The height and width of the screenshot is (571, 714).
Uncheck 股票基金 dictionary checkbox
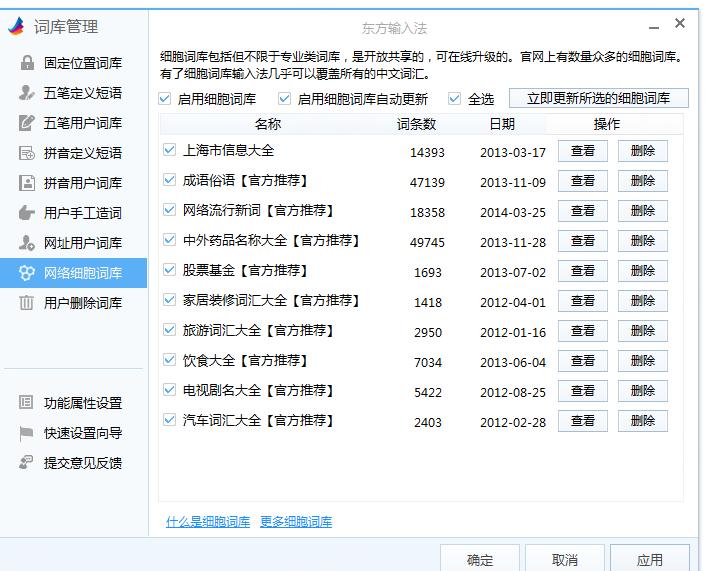(169, 270)
